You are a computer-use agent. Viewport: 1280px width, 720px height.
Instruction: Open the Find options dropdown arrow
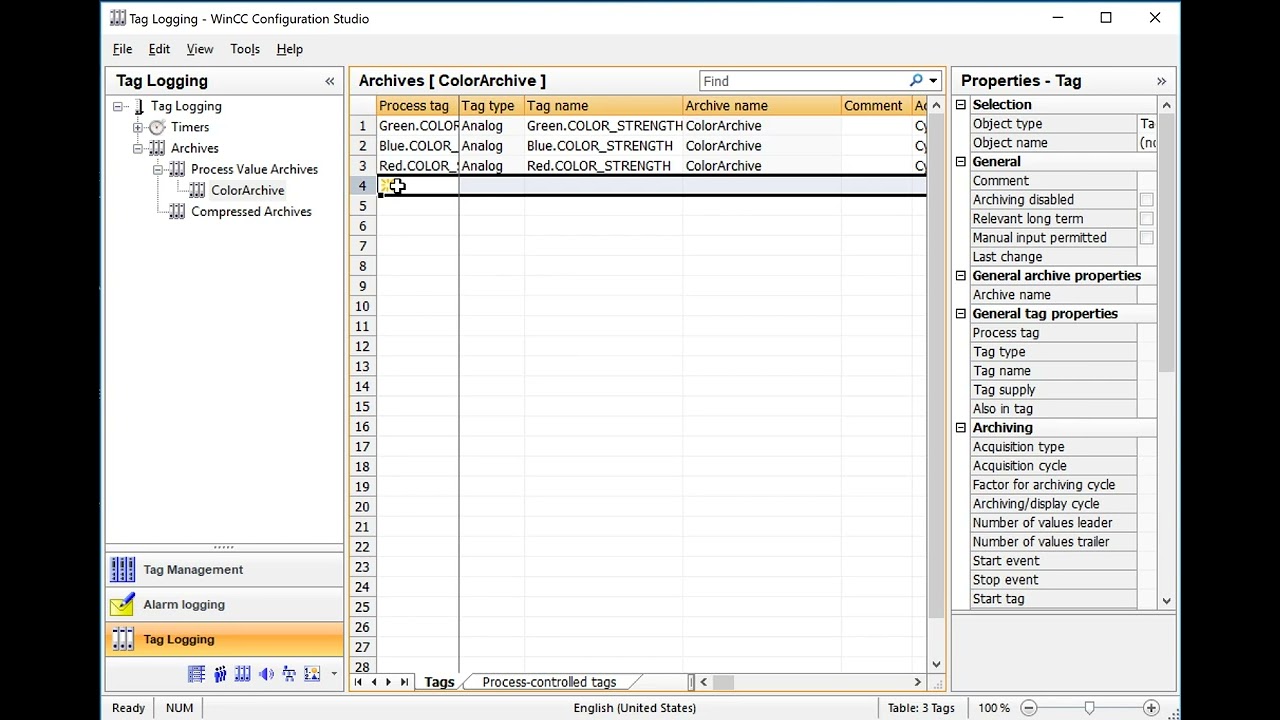pyautogui.click(x=933, y=81)
